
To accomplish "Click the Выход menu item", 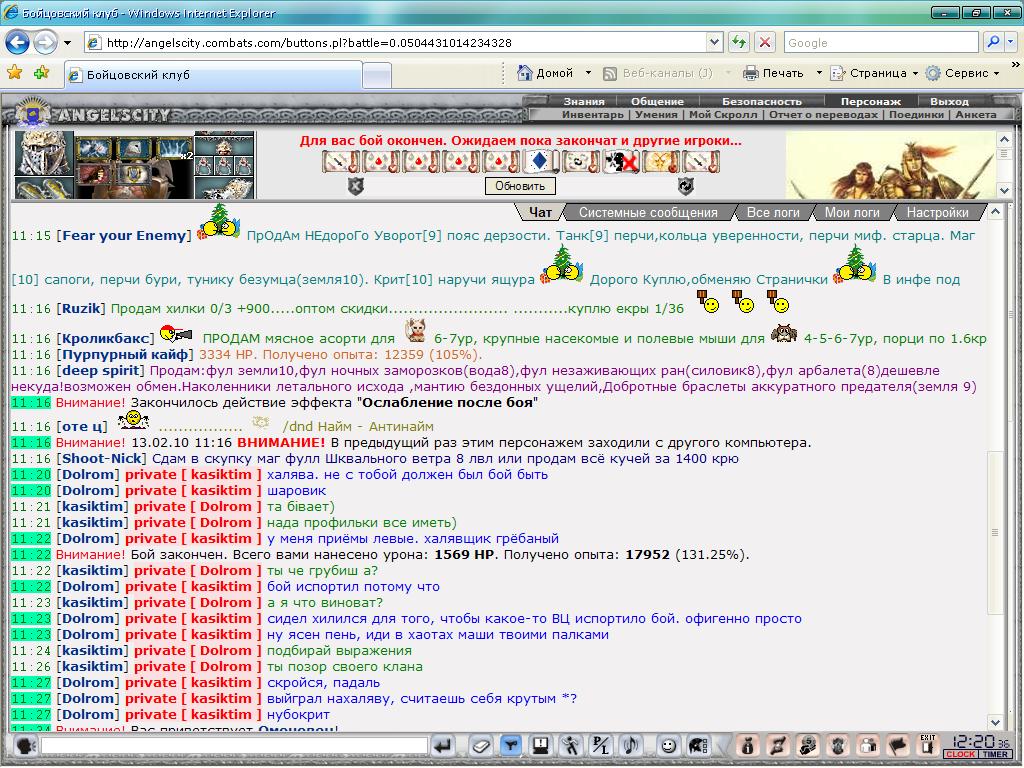I will (950, 101).
